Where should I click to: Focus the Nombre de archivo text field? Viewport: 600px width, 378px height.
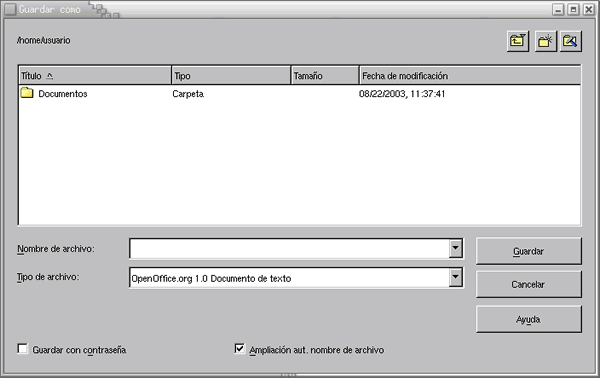[289, 249]
